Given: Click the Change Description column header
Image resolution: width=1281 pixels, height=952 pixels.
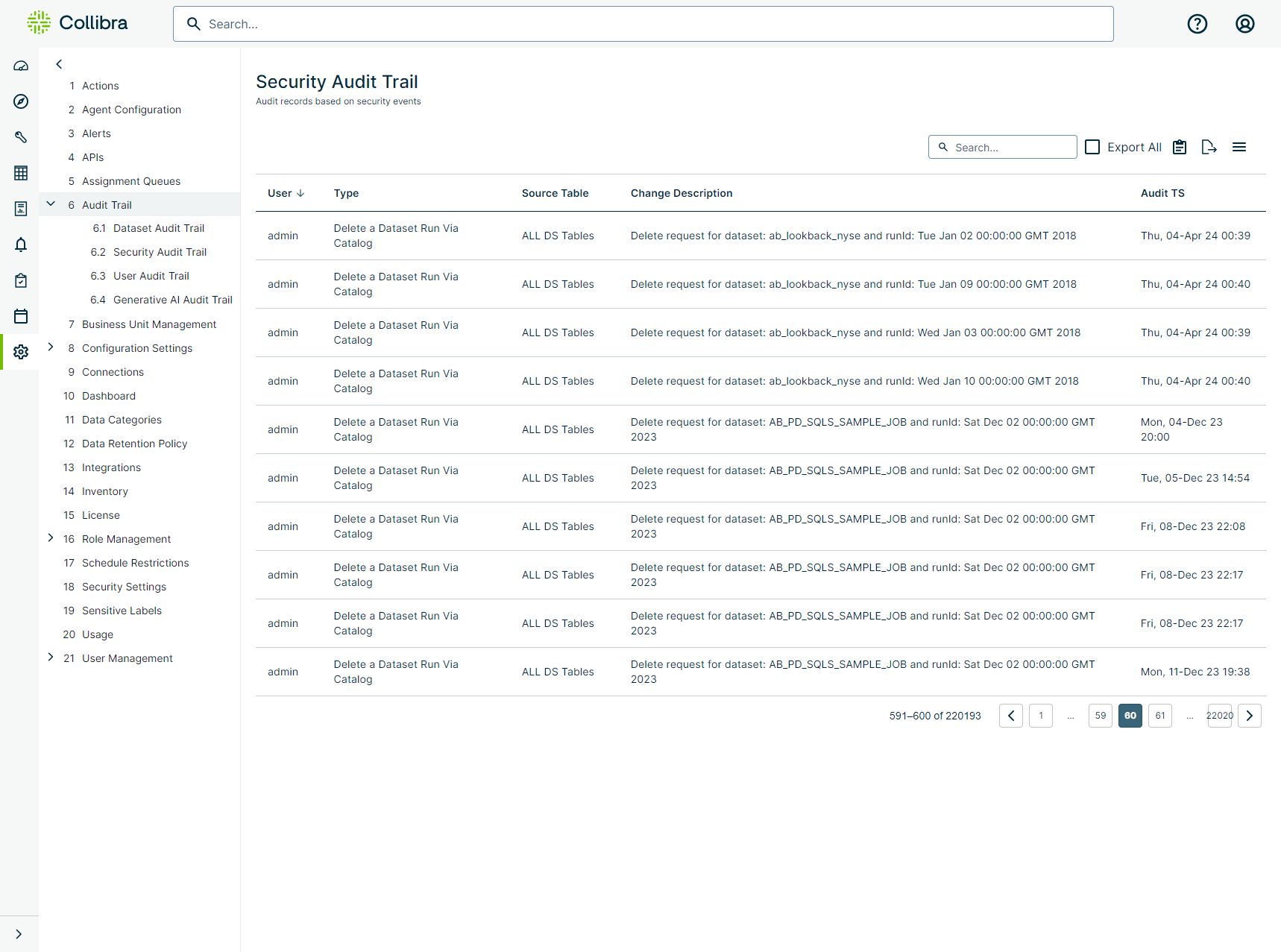Looking at the screenshot, I should 682,193.
